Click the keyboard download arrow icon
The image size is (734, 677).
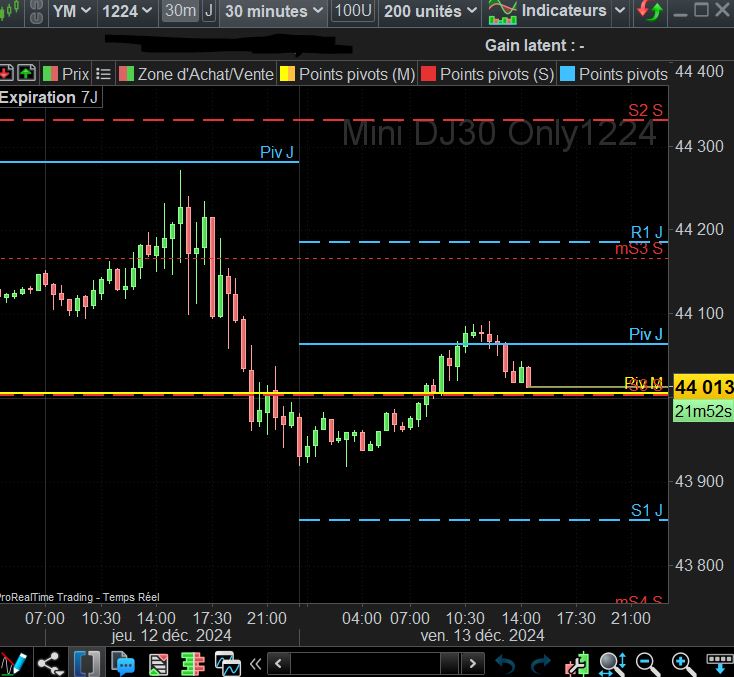click(720, 664)
